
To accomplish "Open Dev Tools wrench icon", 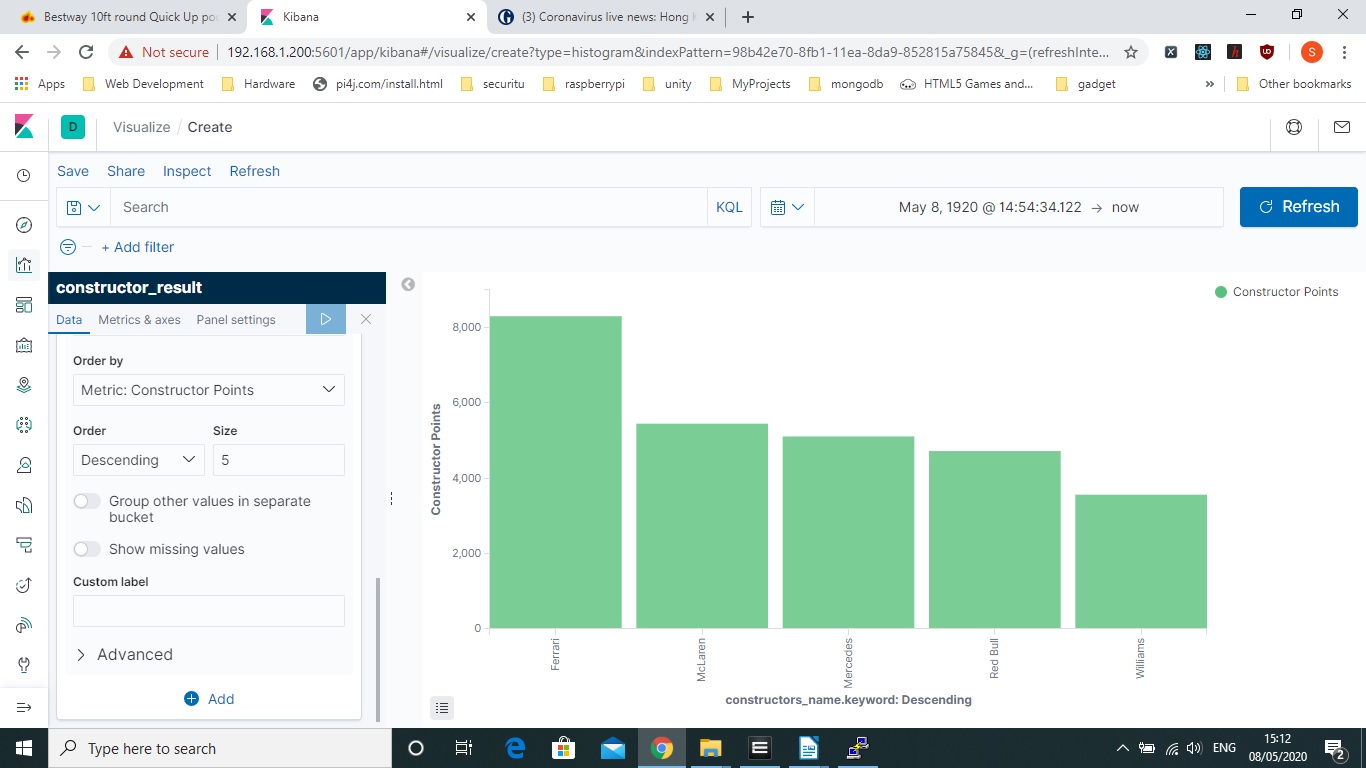I will (24, 665).
